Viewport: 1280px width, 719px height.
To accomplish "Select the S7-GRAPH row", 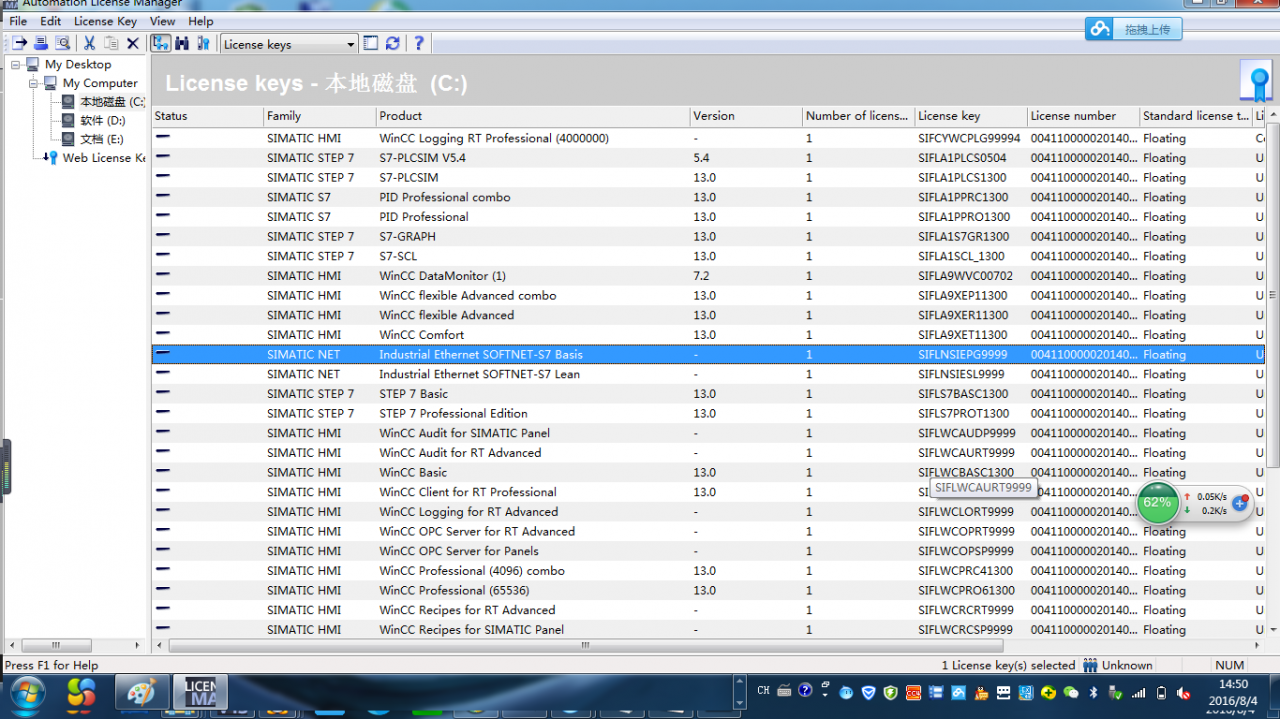I will pyautogui.click(x=710, y=237).
